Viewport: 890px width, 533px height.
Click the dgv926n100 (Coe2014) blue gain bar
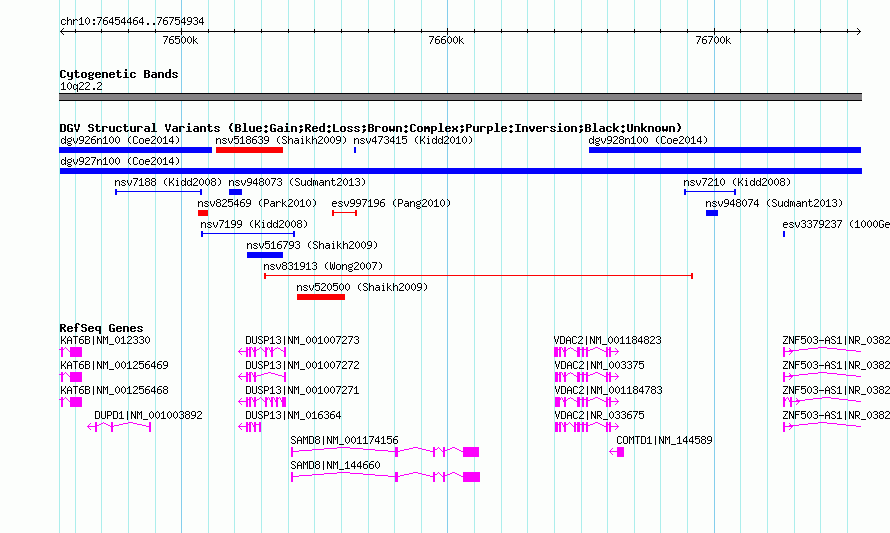136,150
